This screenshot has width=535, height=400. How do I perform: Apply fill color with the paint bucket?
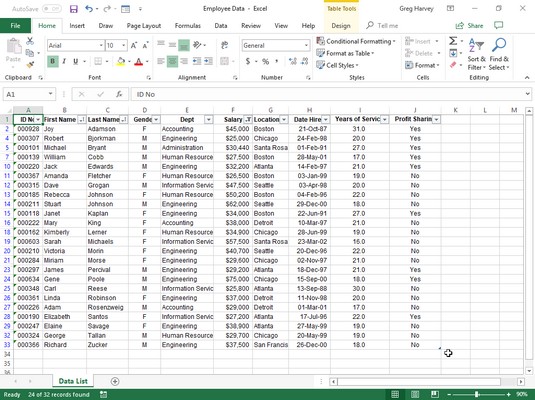[x=121, y=62]
